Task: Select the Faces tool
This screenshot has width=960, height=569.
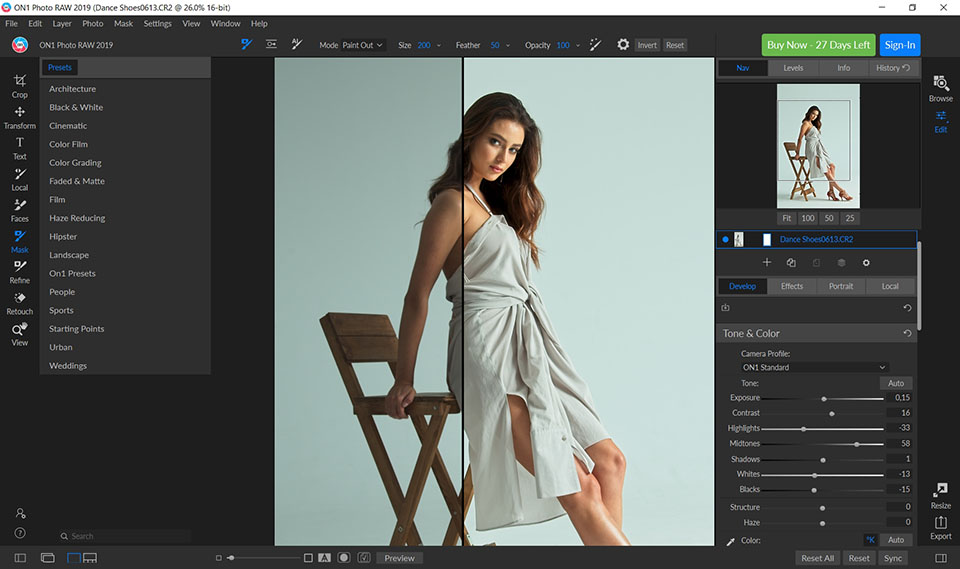Action: point(20,211)
